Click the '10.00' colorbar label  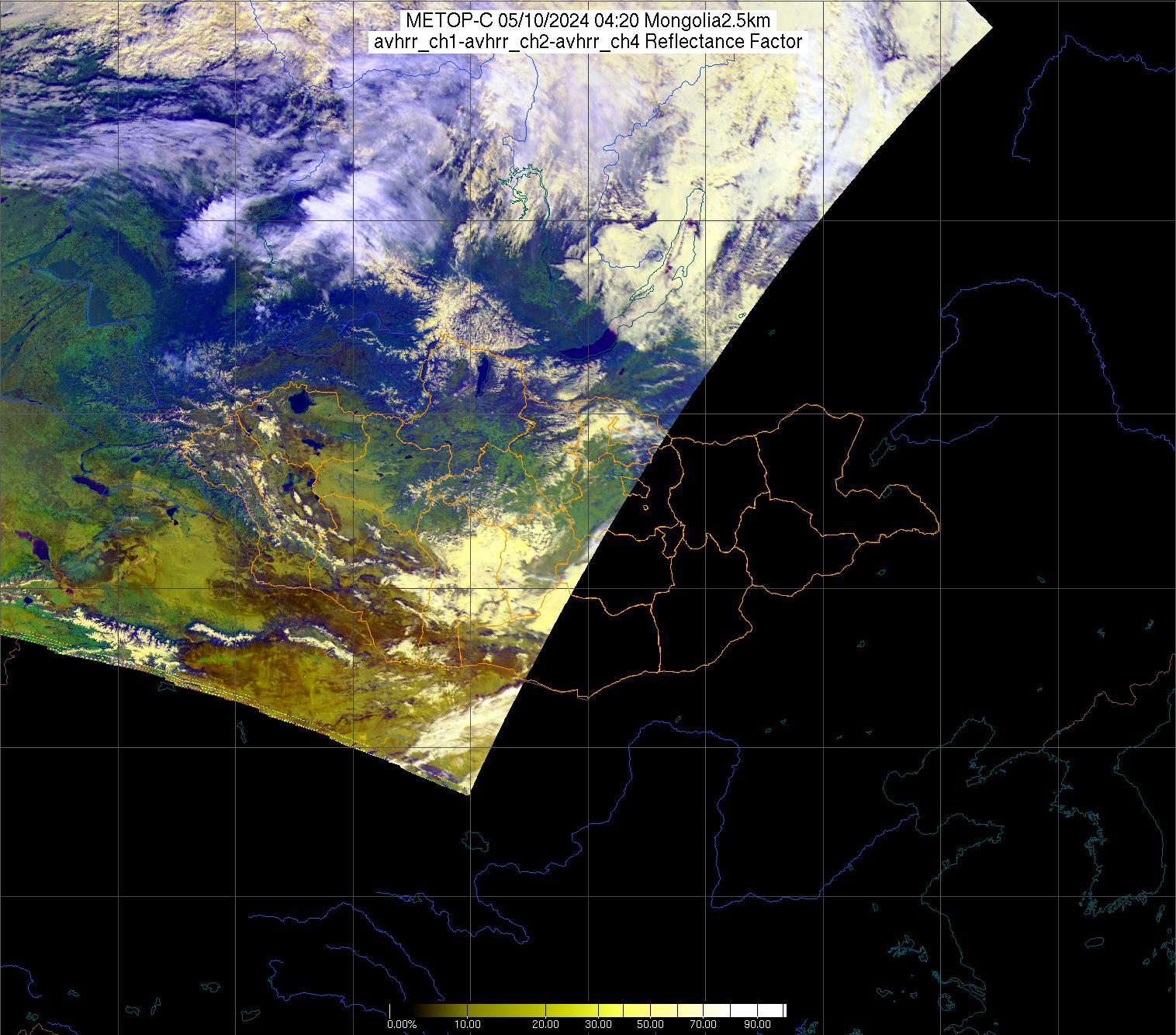coord(468,1026)
